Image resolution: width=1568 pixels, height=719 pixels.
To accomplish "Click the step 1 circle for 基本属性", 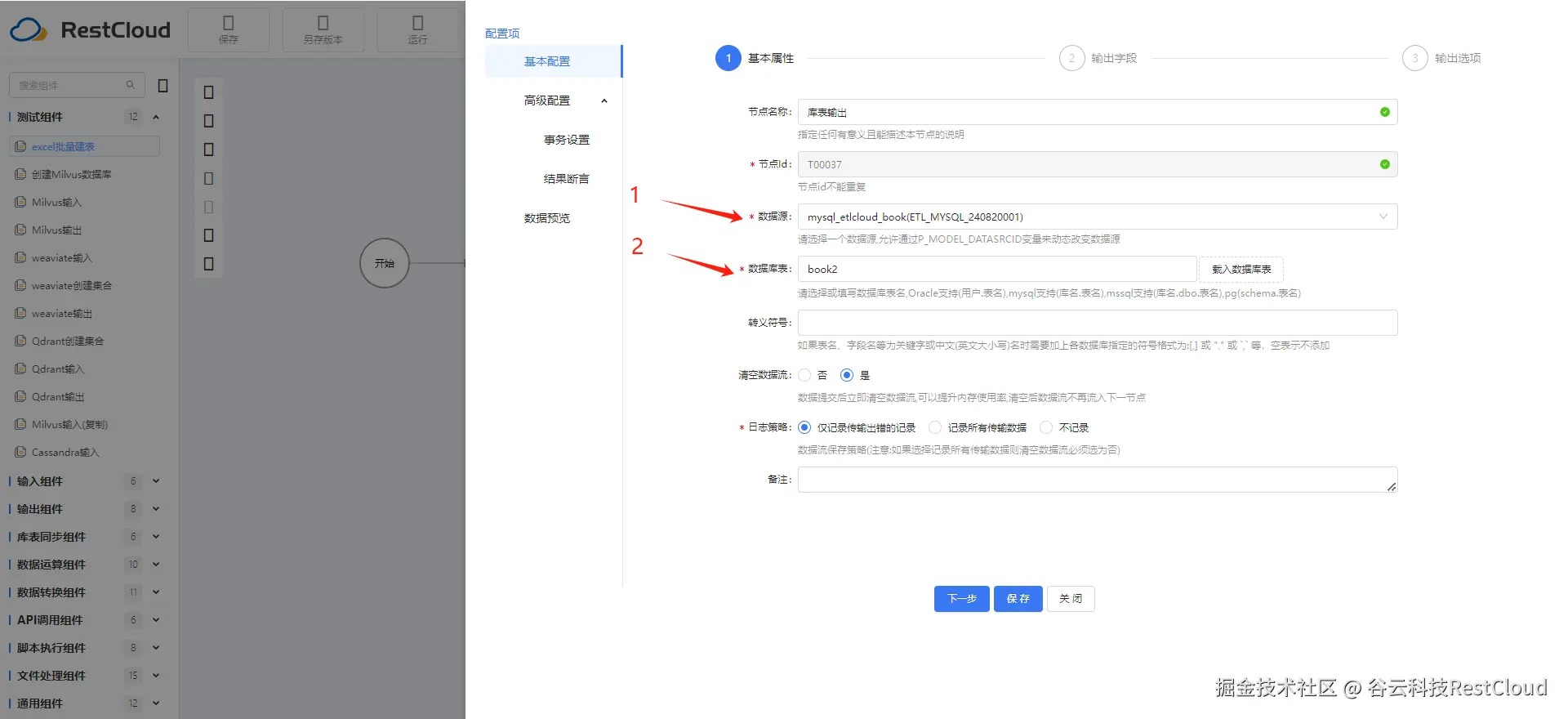I will point(728,58).
